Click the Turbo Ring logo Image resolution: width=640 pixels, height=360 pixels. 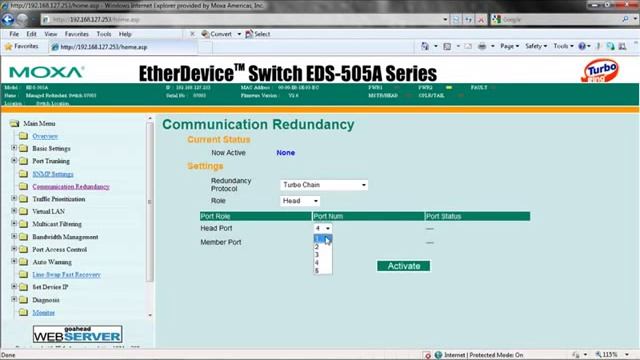[x=600, y=70]
